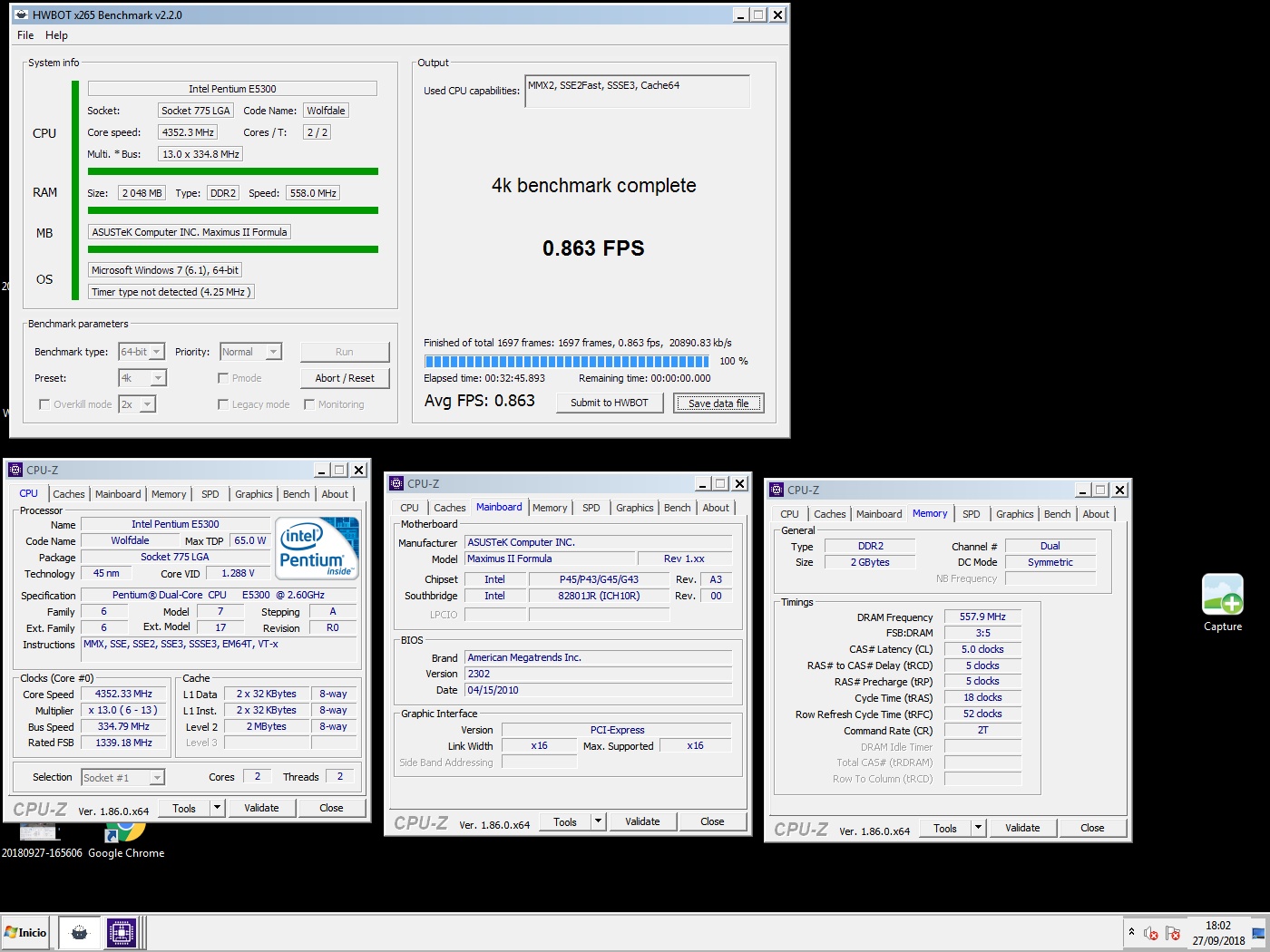Click the 0.863 FPS result text
This screenshot has height=952, width=1270.
593,248
